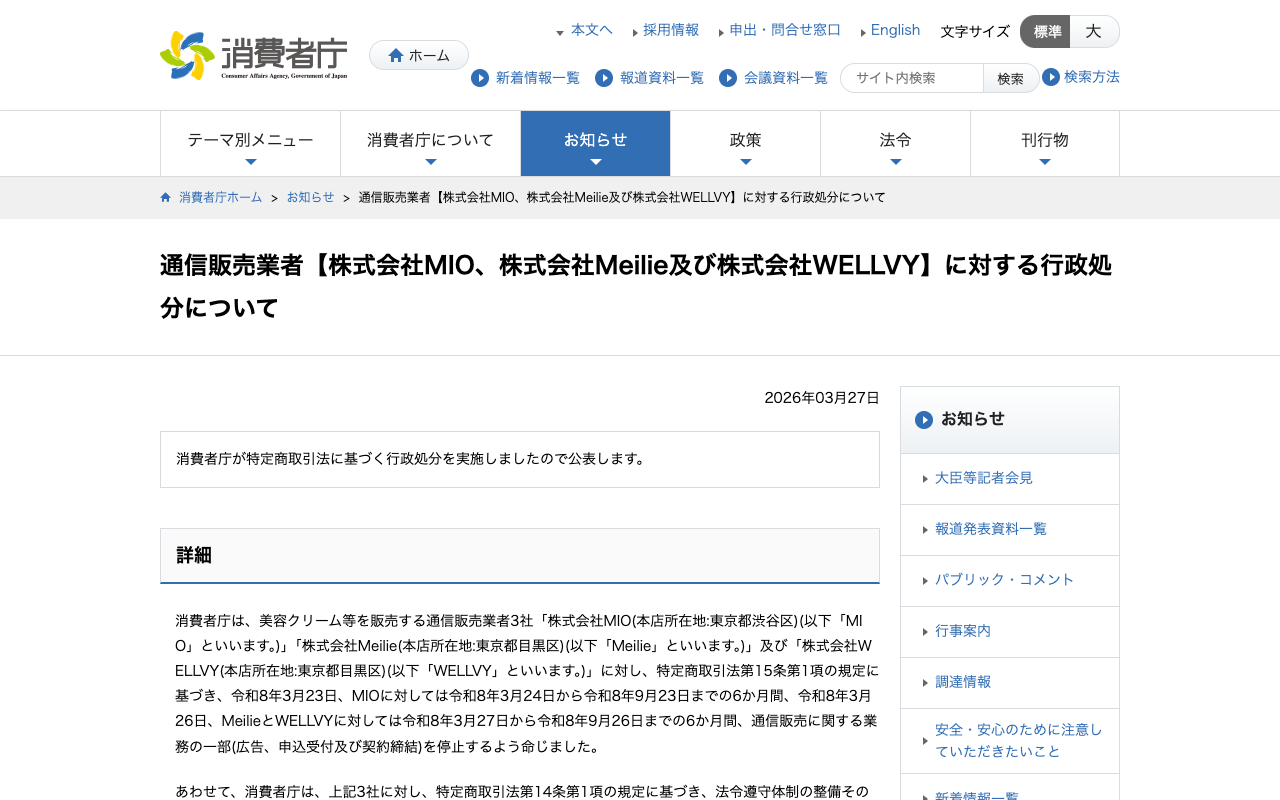Set font size to 標準

tap(1045, 32)
